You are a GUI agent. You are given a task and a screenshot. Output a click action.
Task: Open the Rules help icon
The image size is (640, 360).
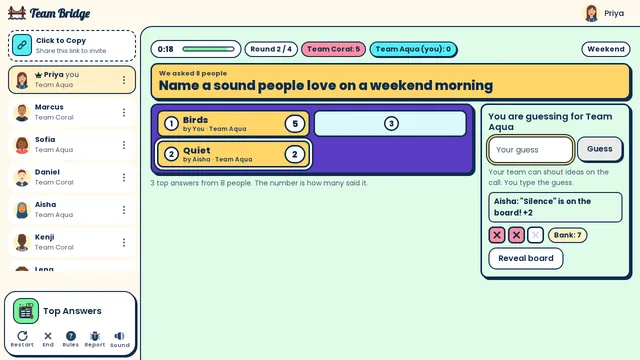click(x=71, y=339)
